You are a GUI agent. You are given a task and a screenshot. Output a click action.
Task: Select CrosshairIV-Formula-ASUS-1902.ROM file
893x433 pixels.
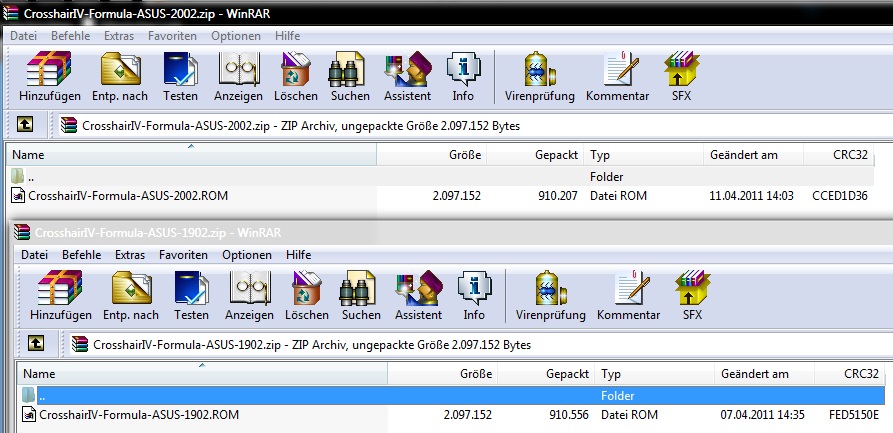(x=138, y=414)
